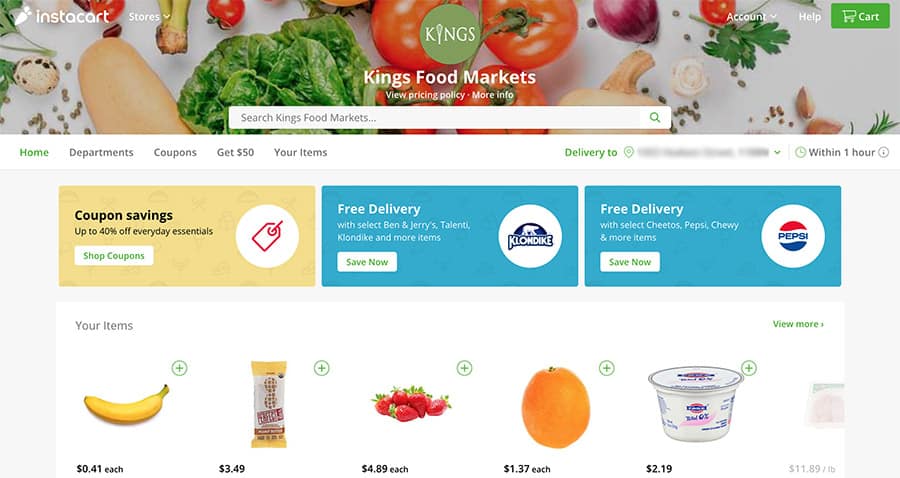Click Save Now on Klondike banner
The image size is (900, 478).
(x=367, y=262)
